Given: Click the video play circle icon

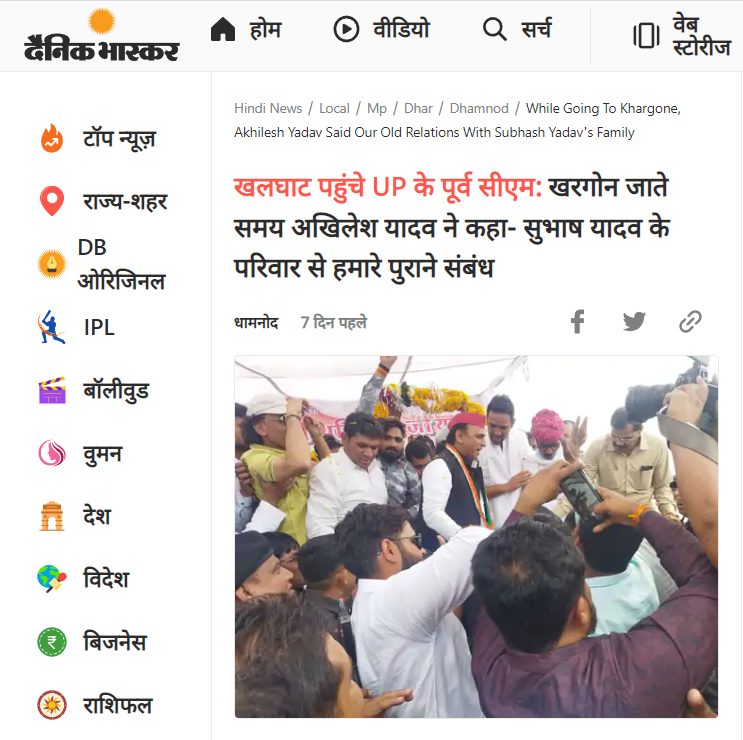Looking at the screenshot, I should (346, 29).
